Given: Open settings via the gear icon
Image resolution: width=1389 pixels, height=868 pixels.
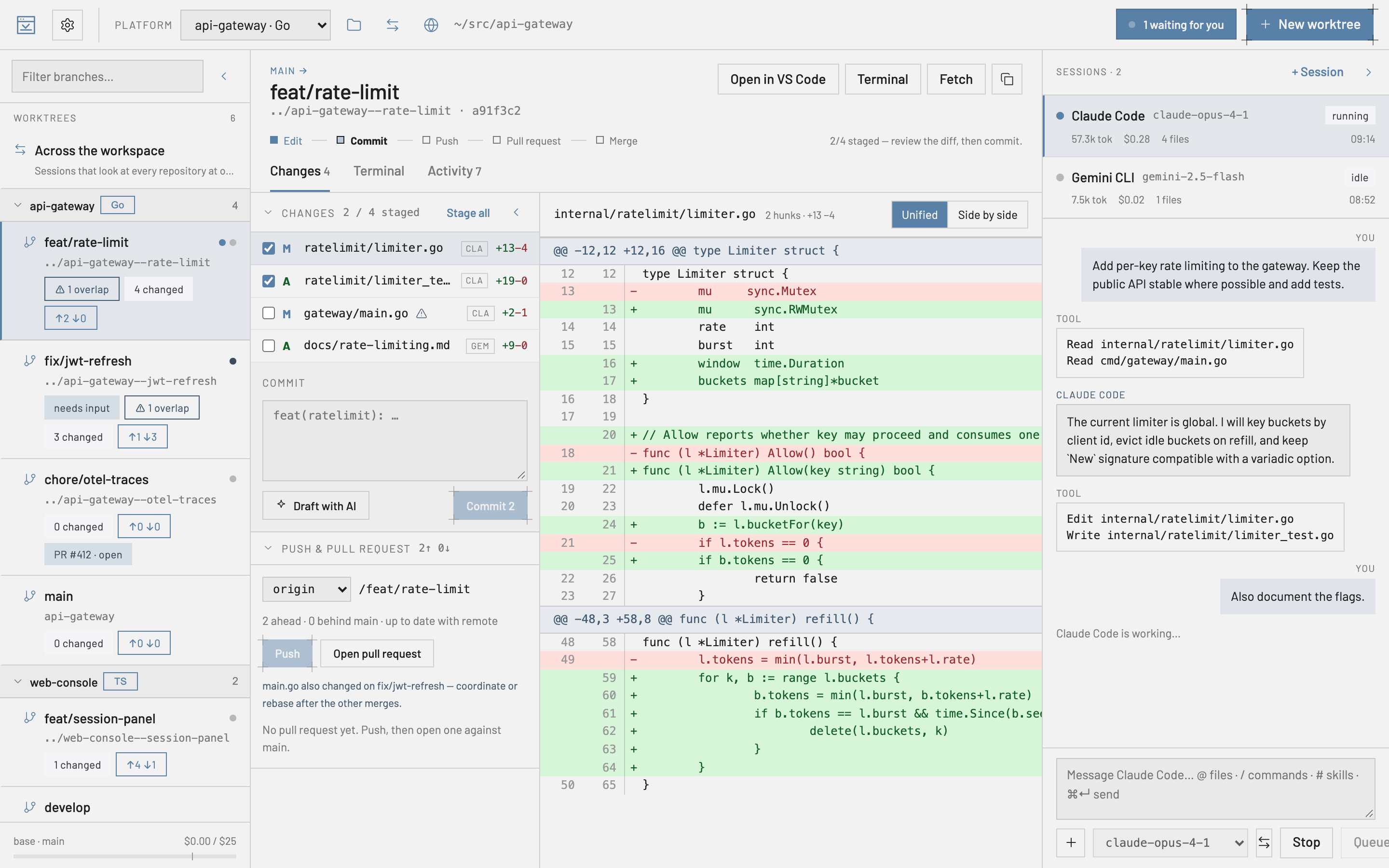Looking at the screenshot, I should [67, 25].
